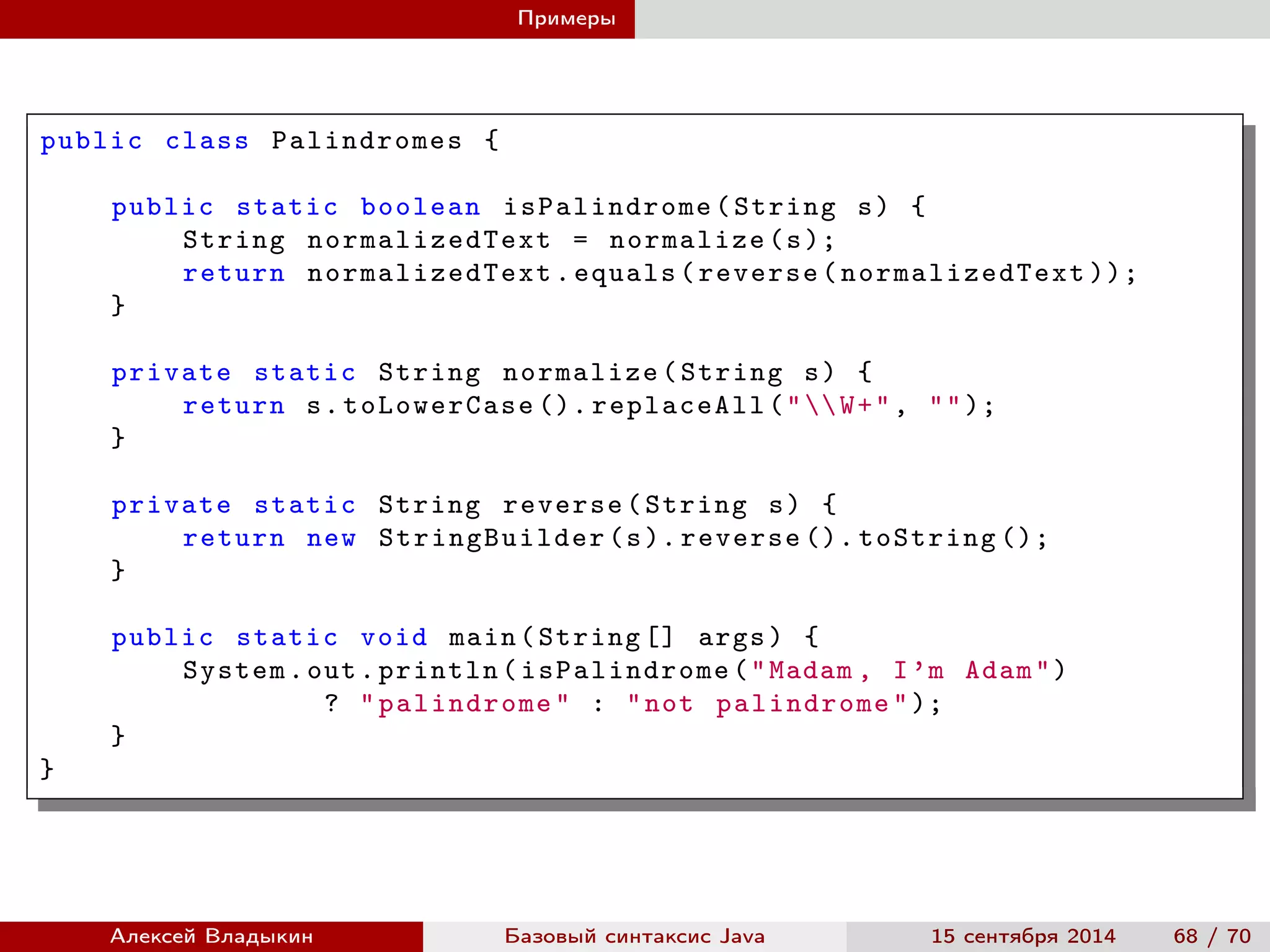Click the final closing brace of the class

47,769
